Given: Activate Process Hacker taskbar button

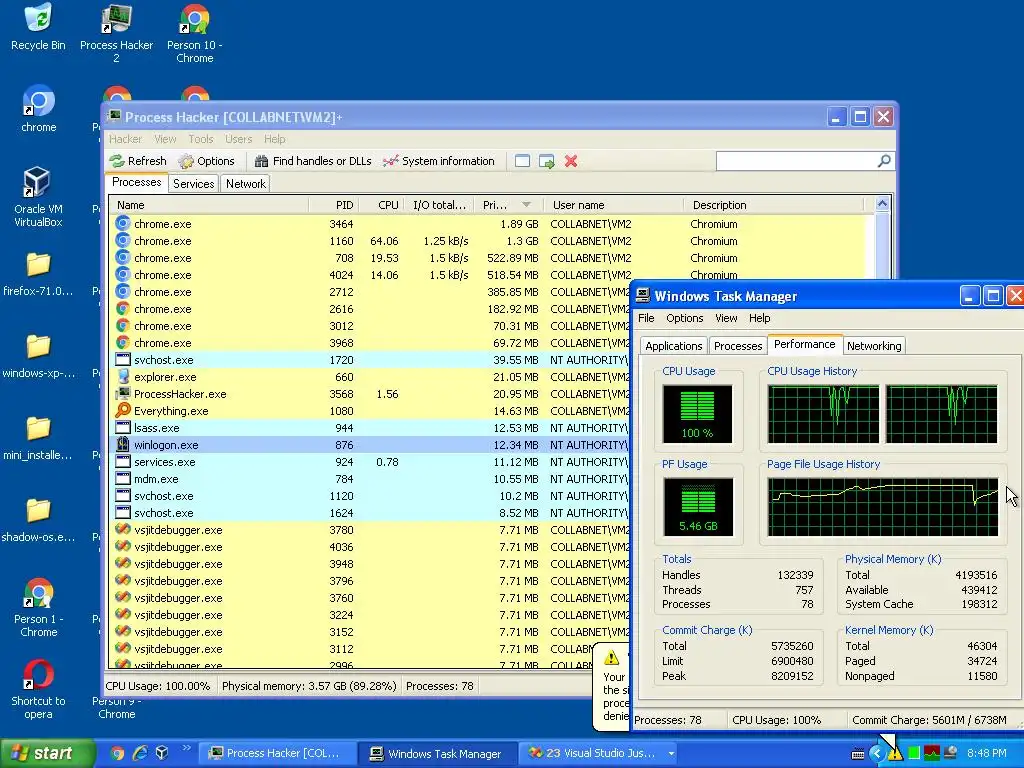Looking at the screenshot, I should point(278,753).
